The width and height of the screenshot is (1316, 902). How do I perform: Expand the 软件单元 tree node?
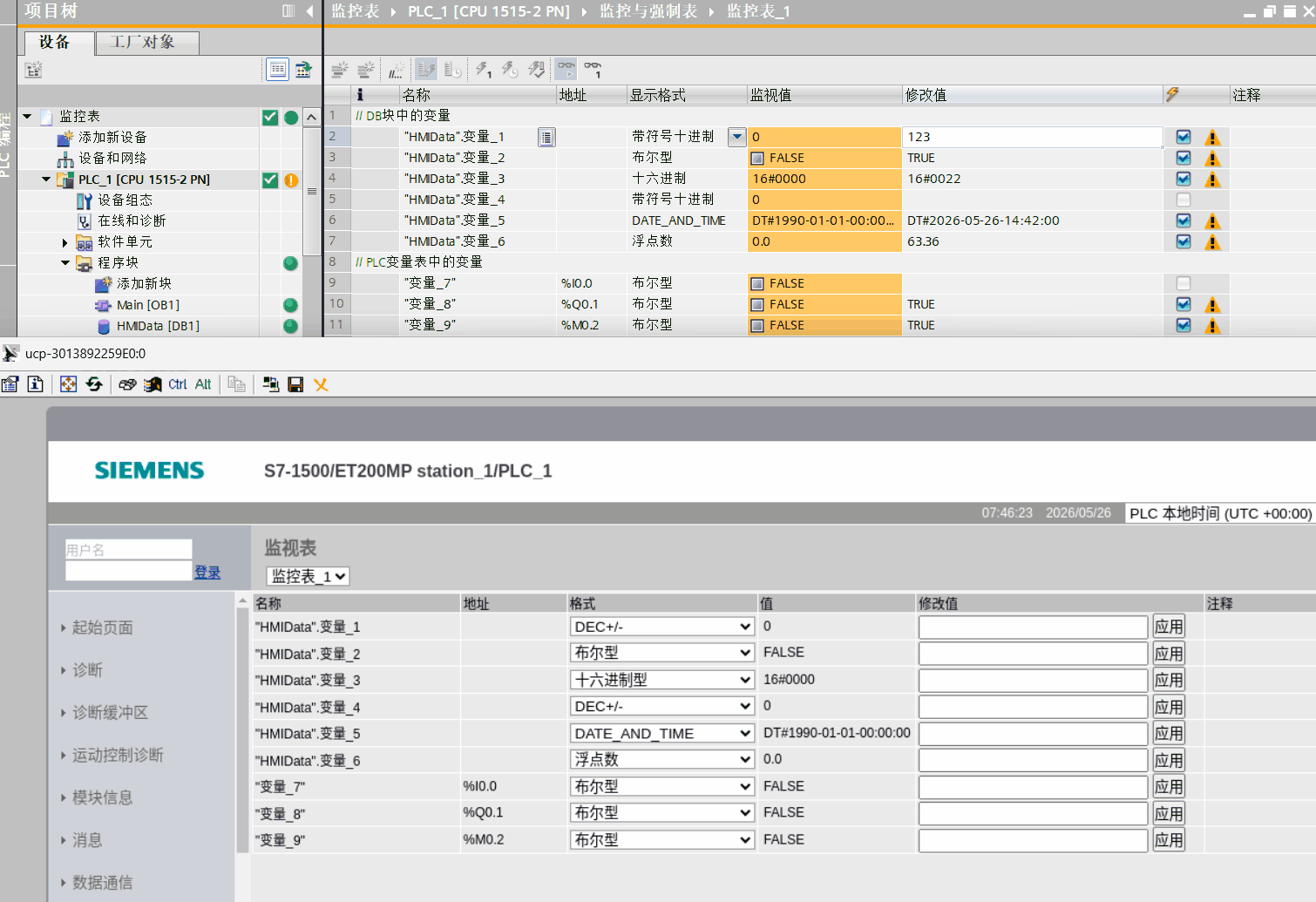pyautogui.click(x=64, y=242)
